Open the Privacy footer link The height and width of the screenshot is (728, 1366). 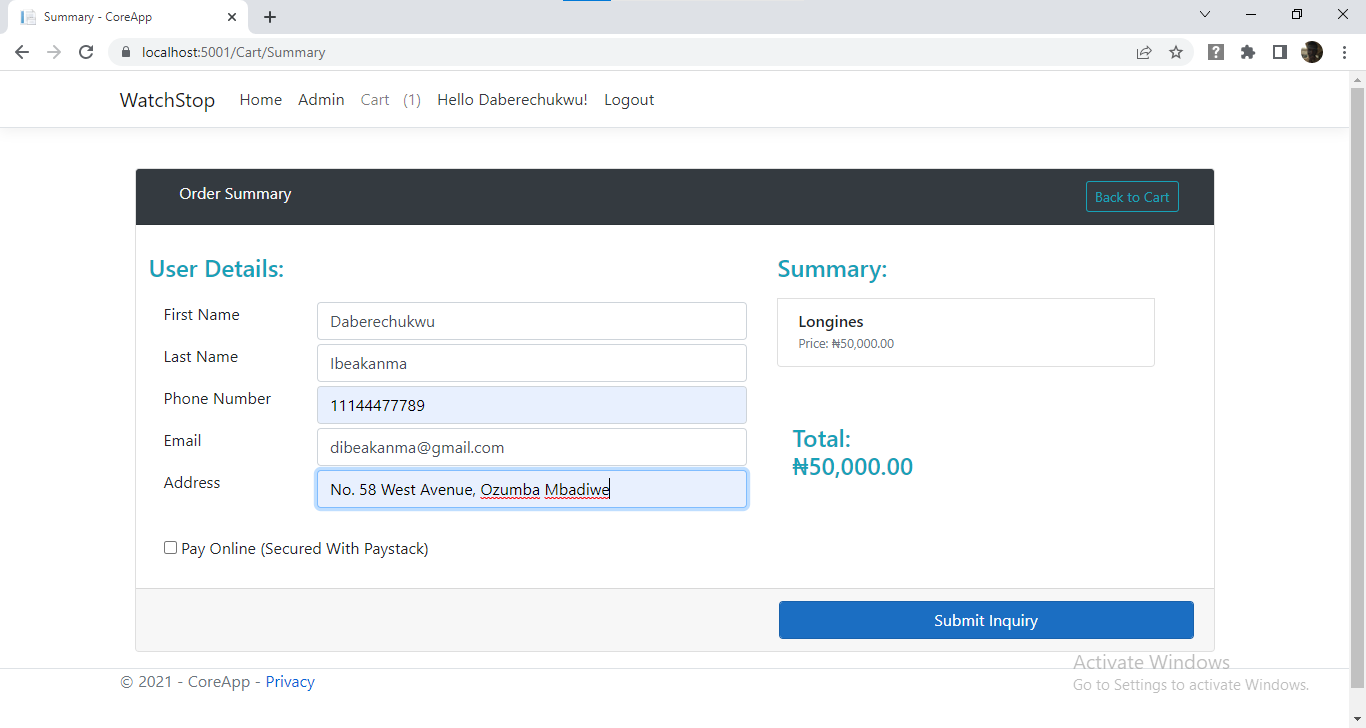coord(290,682)
